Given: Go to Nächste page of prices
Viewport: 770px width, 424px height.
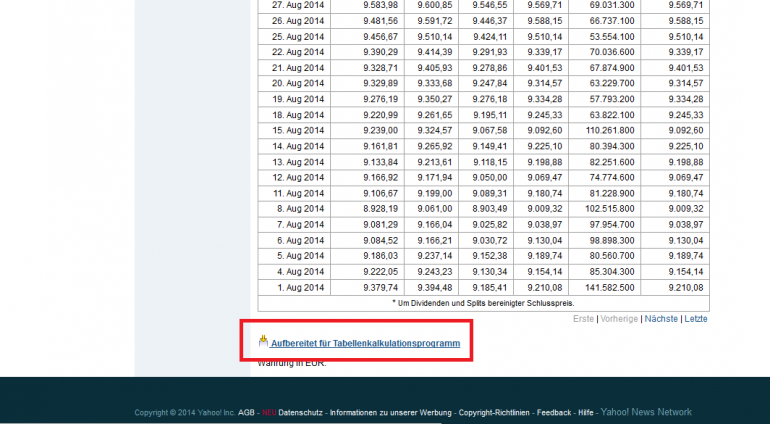Looking at the screenshot, I should click(x=661, y=319).
